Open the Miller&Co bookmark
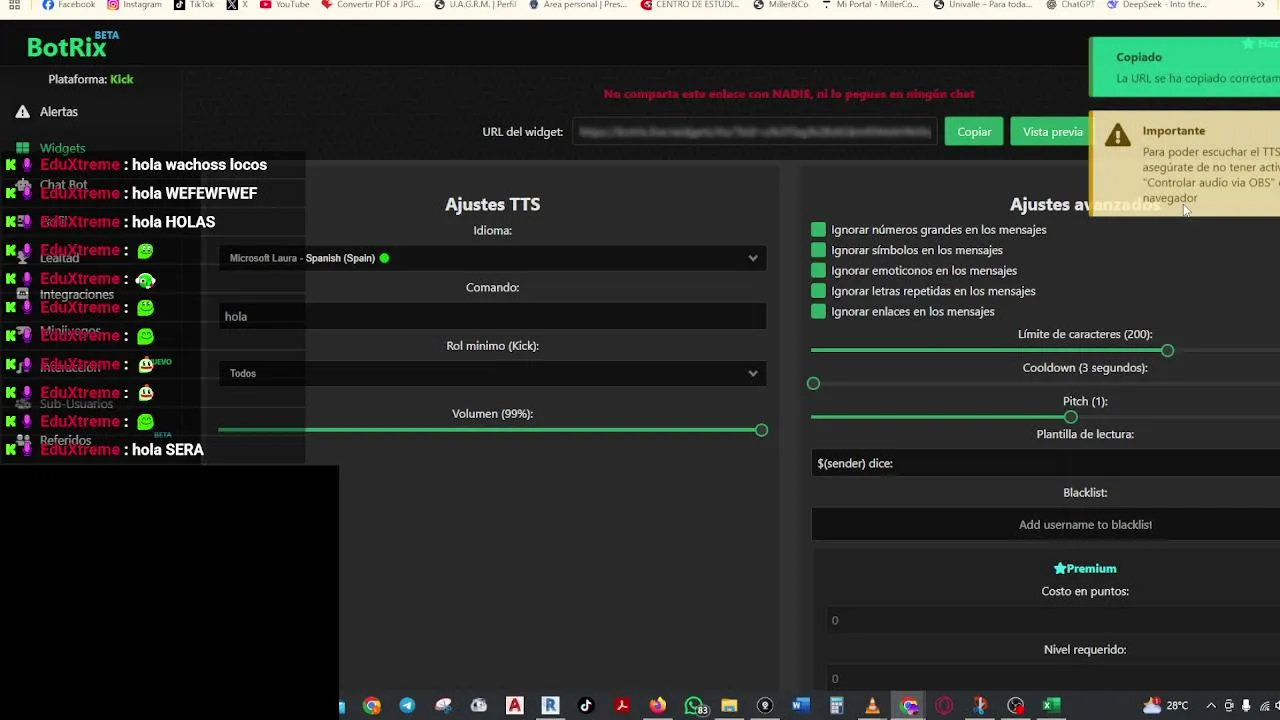Image resolution: width=1280 pixels, height=720 pixels. (781, 5)
